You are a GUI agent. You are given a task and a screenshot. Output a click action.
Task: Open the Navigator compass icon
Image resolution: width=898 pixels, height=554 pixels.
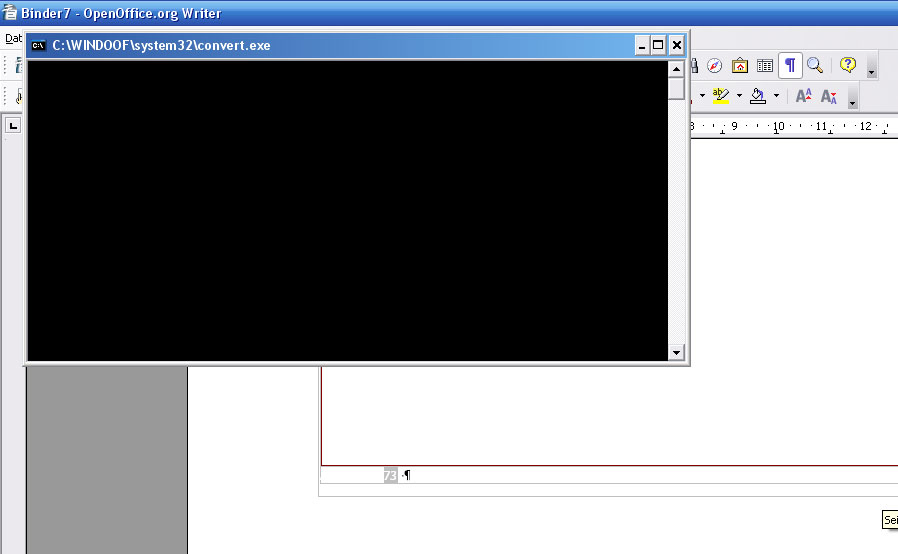(714, 66)
